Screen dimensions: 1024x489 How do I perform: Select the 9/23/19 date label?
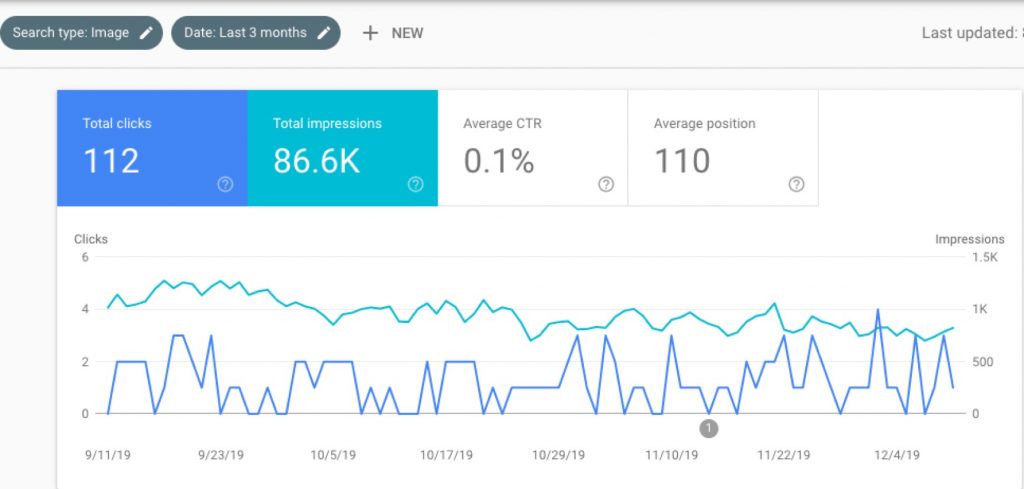pyautogui.click(x=221, y=455)
